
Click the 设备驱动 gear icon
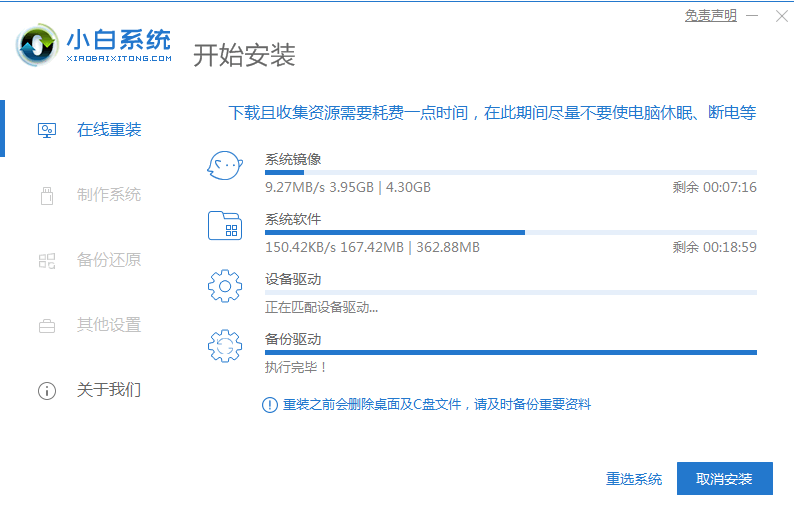coord(225,286)
